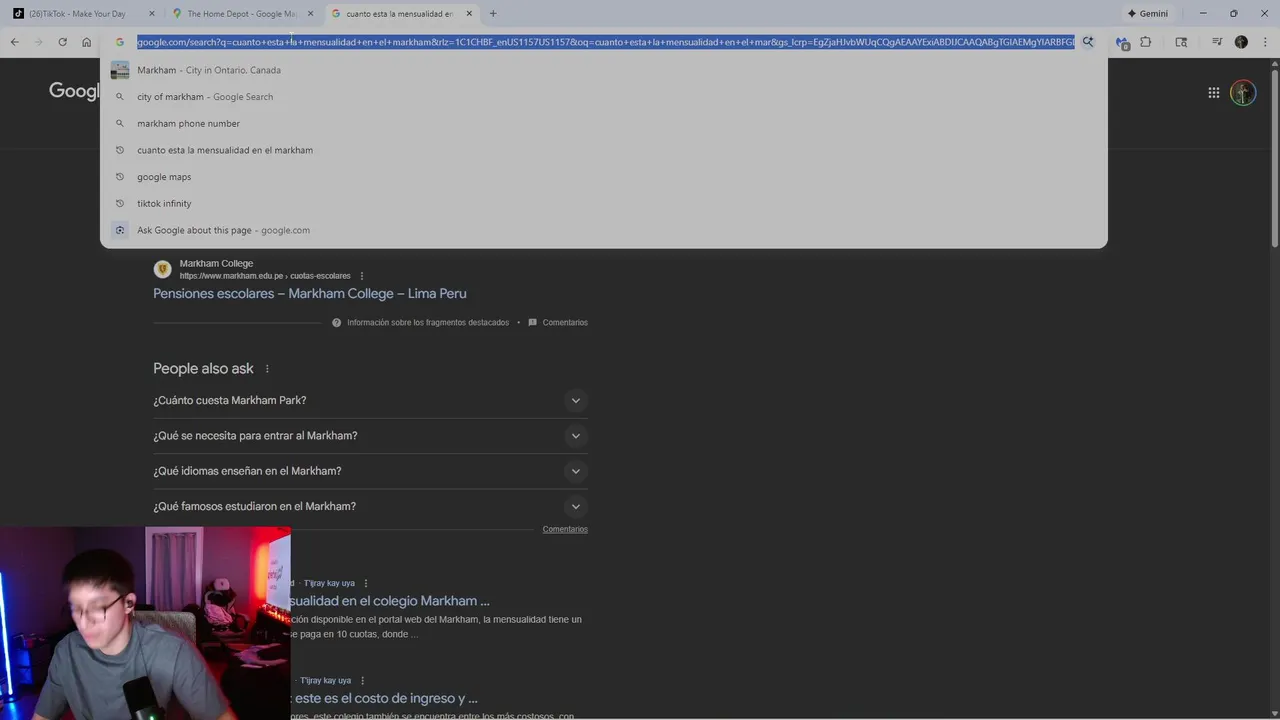Open options menu beside first T'ijray kay uya
The width and height of the screenshot is (1280, 720).
pyautogui.click(x=366, y=583)
